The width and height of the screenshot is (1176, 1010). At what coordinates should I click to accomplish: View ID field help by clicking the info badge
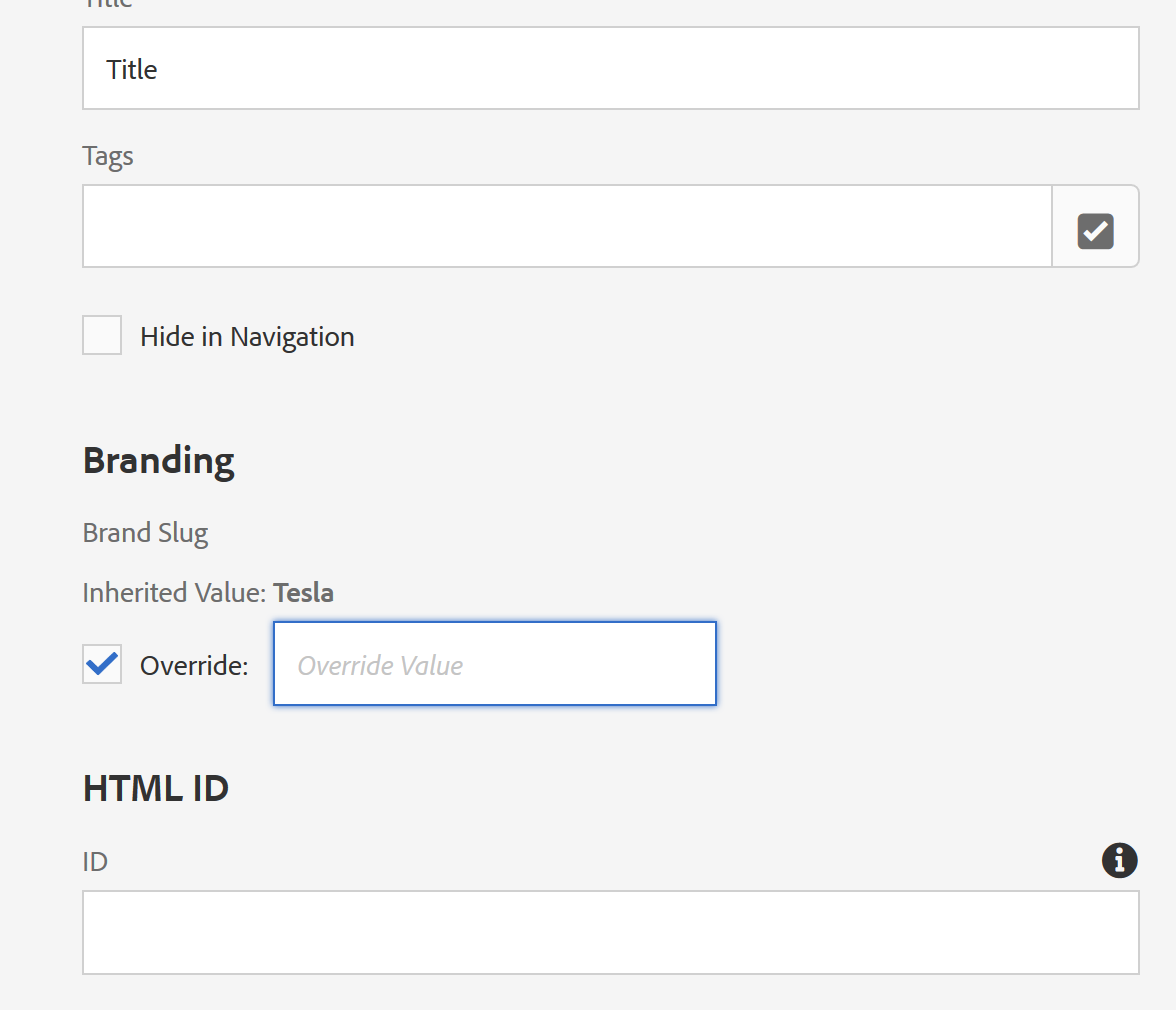pos(1119,860)
